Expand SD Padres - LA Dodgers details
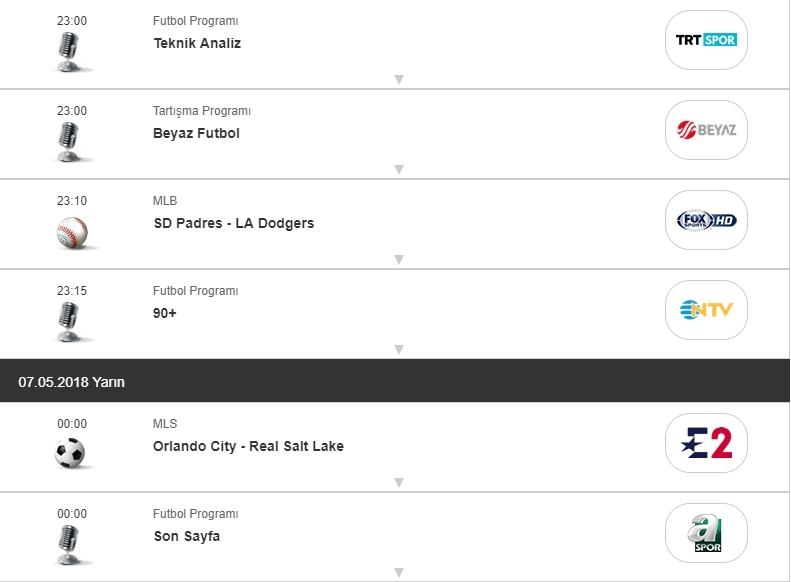Viewport: 791px width, 582px height. [398, 259]
